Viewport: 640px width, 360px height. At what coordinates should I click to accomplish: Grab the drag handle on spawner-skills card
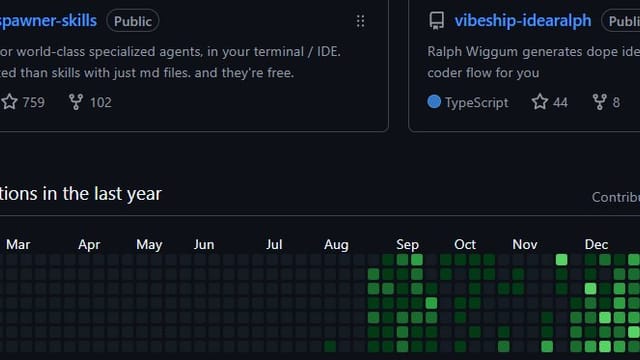click(x=360, y=21)
